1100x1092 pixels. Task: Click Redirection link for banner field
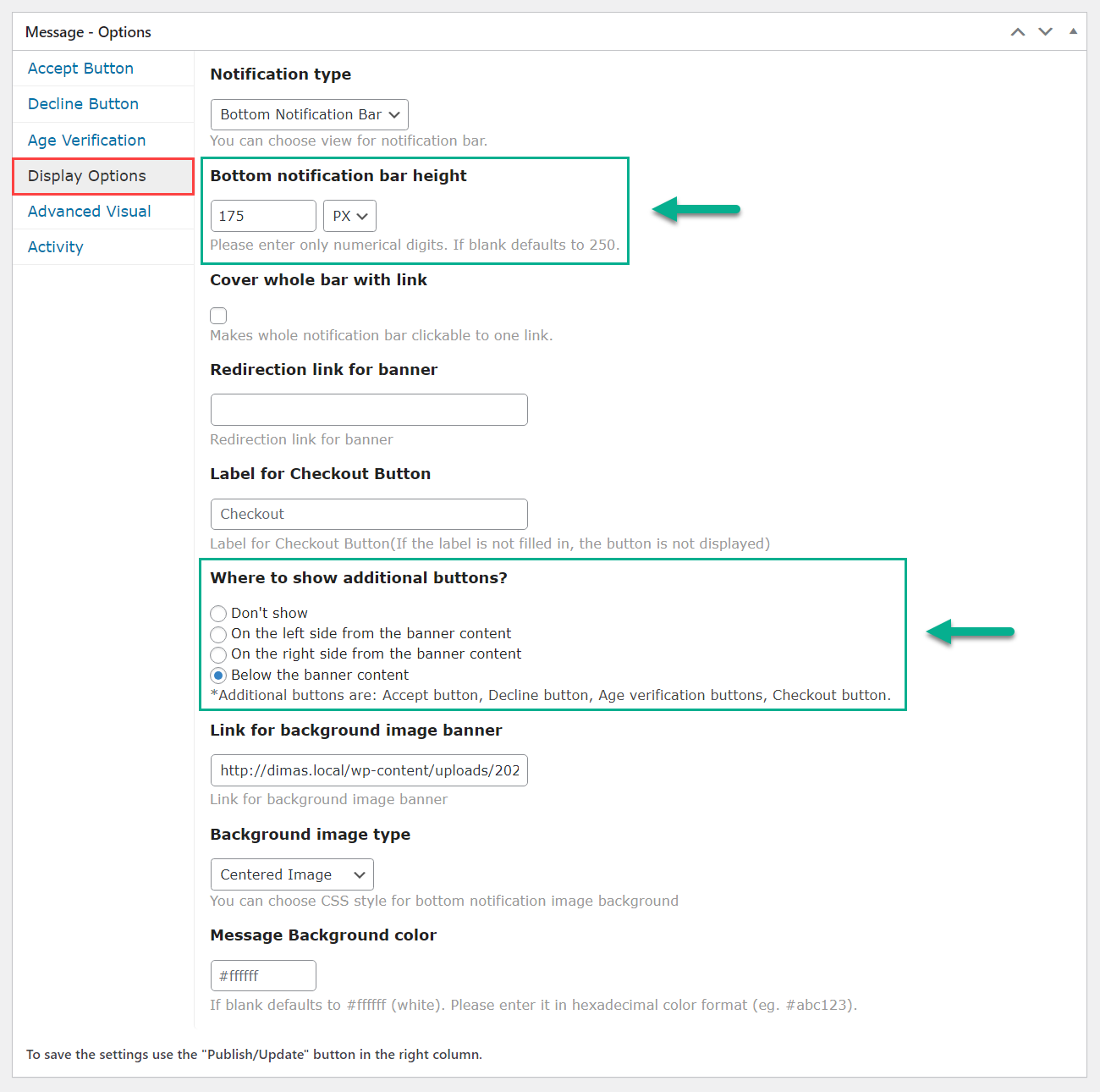pos(369,410)
